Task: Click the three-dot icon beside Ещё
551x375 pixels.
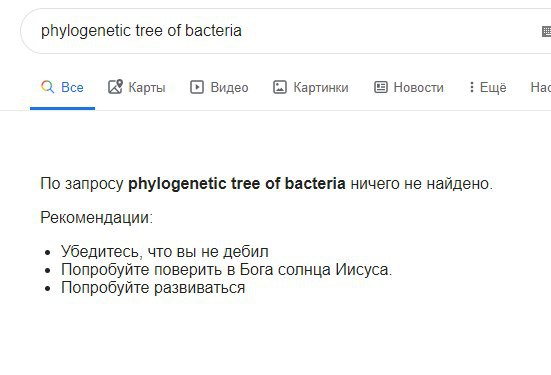Action: tap(472, 87)
